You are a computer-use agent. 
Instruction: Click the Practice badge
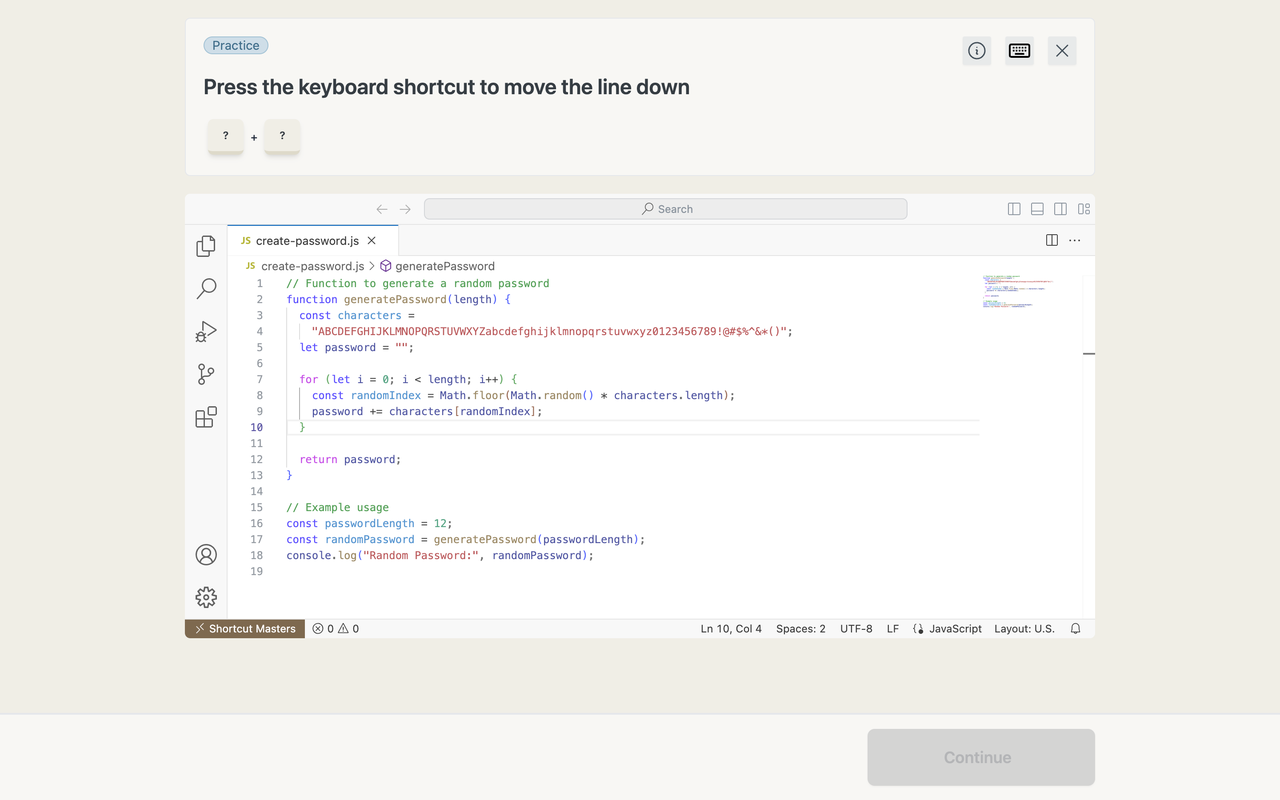tap(236, 45)
